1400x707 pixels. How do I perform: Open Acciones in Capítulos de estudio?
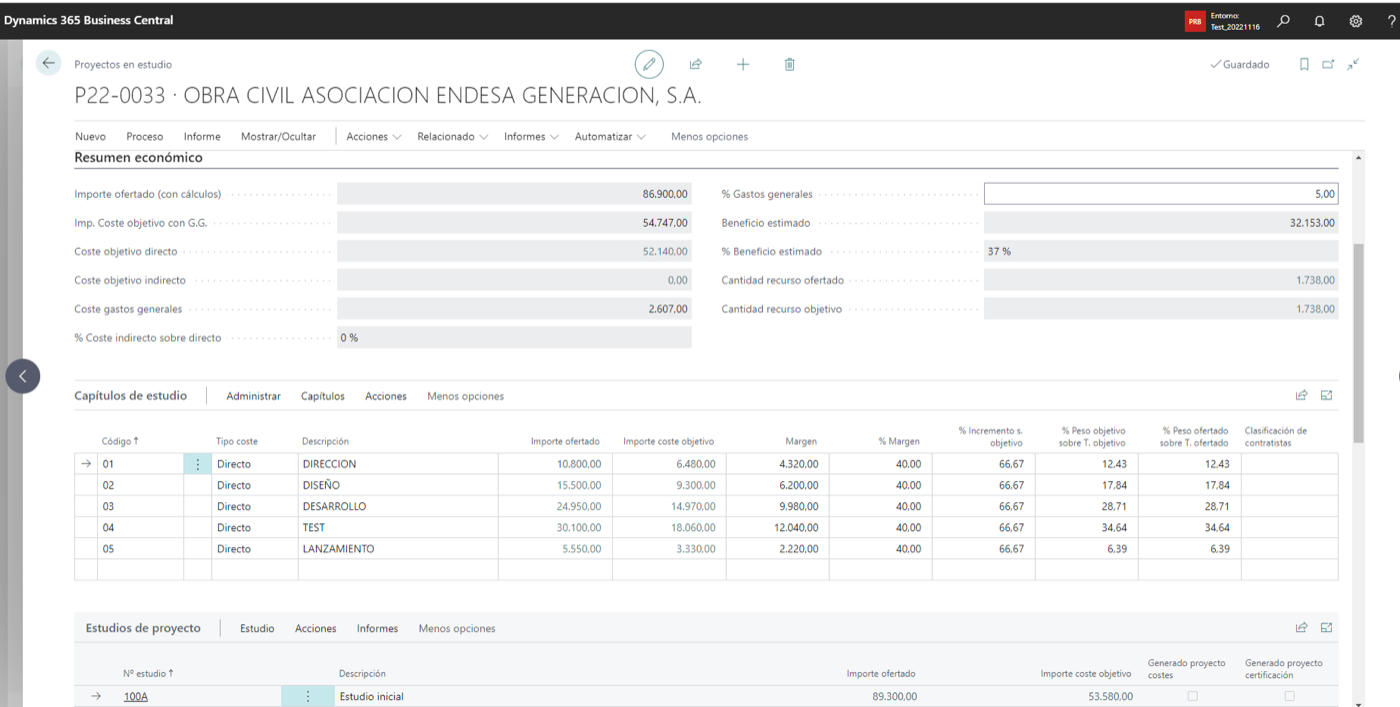click(x=386, y=396)
